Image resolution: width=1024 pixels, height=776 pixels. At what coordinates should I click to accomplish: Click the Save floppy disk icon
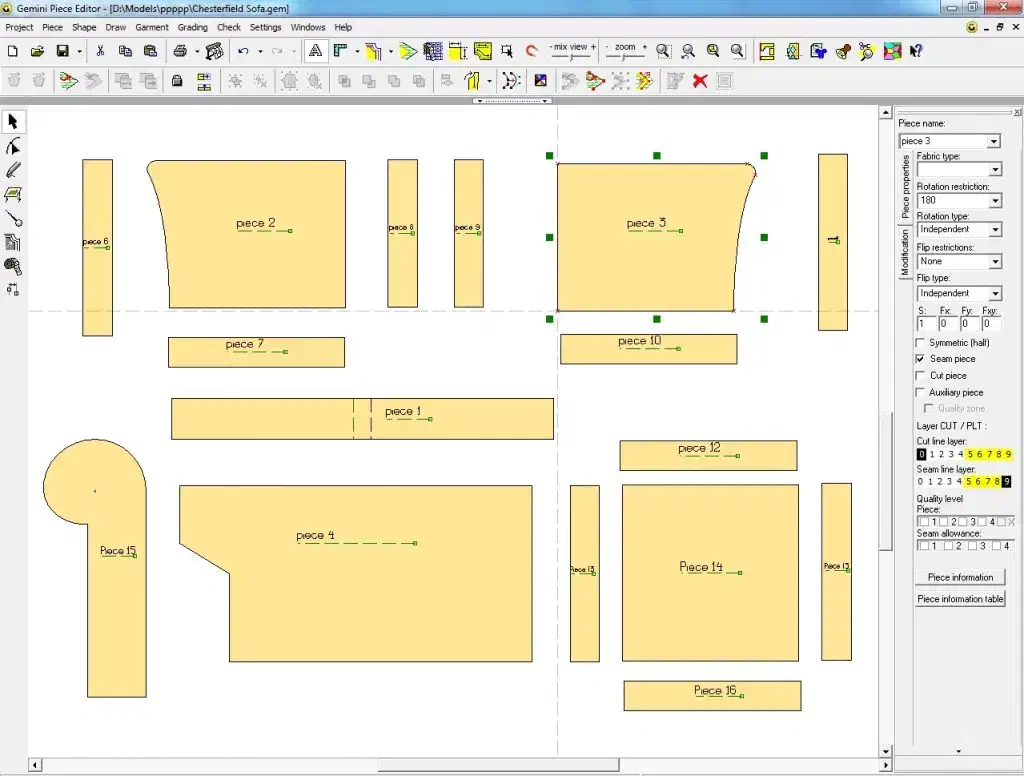point(62,51)
